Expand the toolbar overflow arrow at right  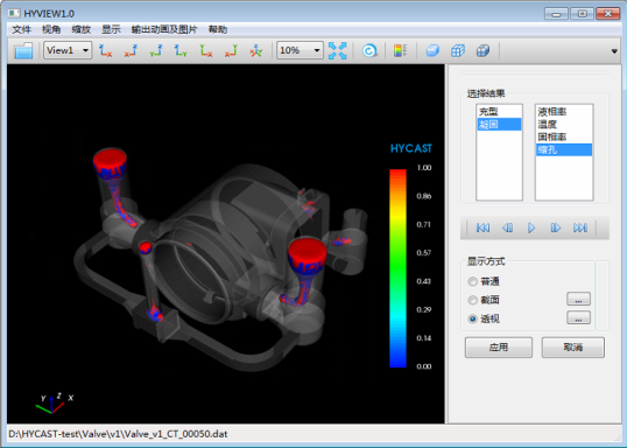coord(614,51)
